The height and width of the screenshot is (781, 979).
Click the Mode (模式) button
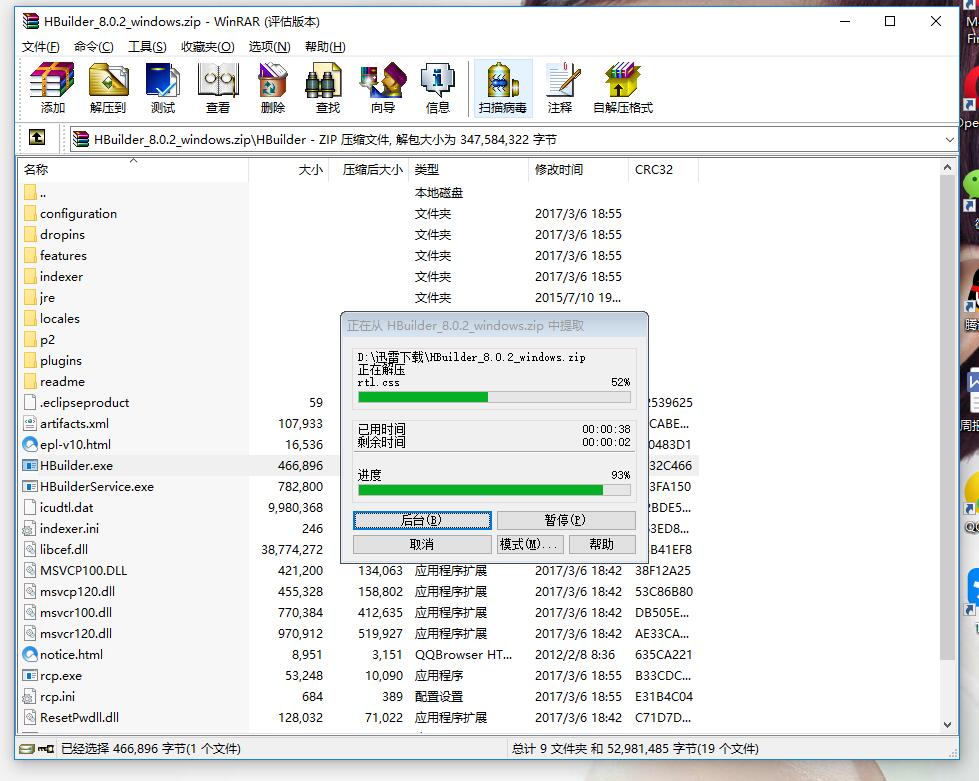pos(530,544)
